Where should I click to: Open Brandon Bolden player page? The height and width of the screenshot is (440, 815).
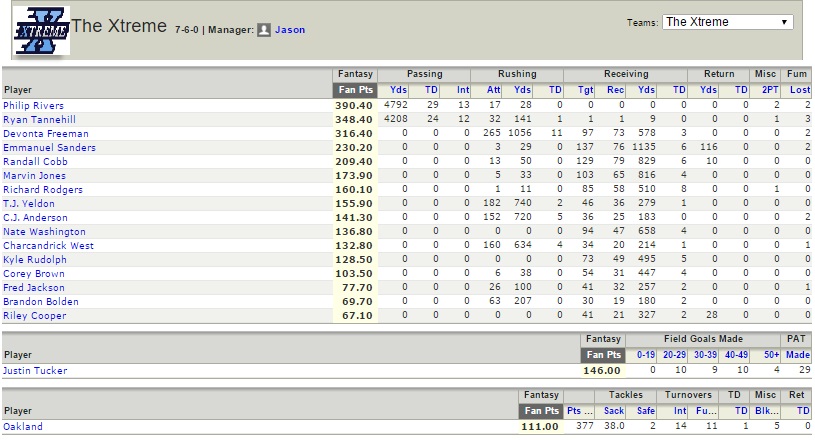41,302
